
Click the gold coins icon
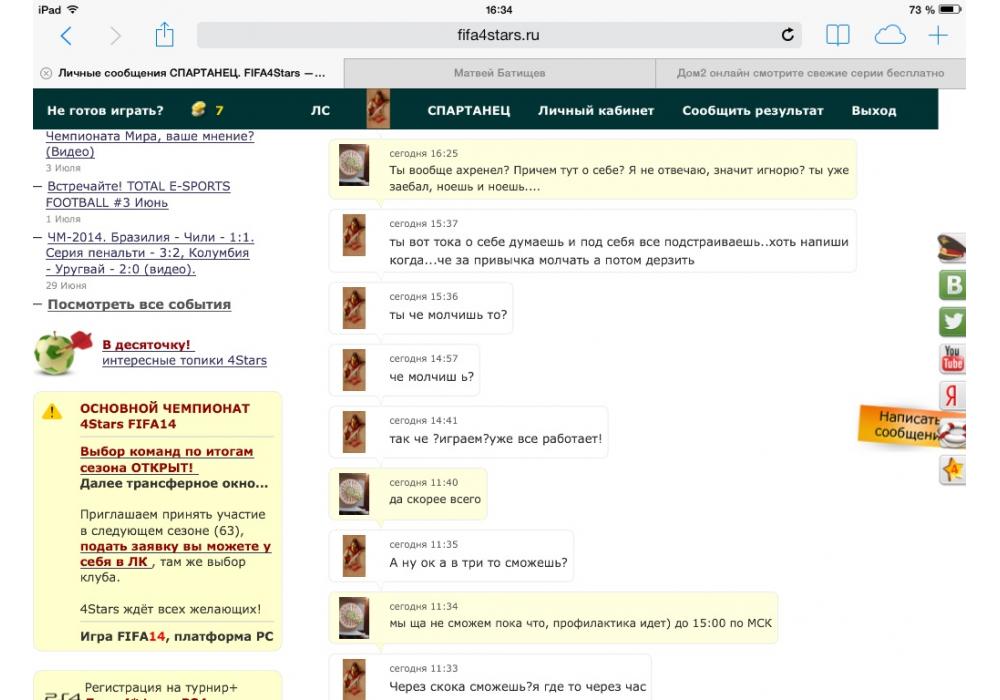pyautogui.click(x=198, y=109)
